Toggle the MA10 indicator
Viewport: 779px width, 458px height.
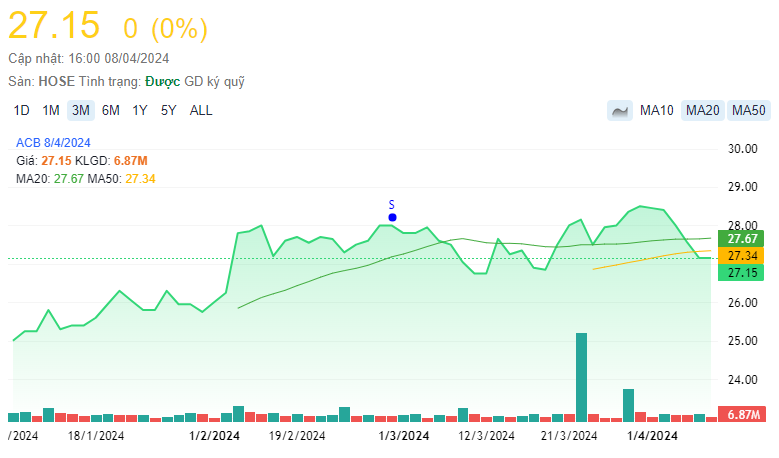(x=656, y=111)
